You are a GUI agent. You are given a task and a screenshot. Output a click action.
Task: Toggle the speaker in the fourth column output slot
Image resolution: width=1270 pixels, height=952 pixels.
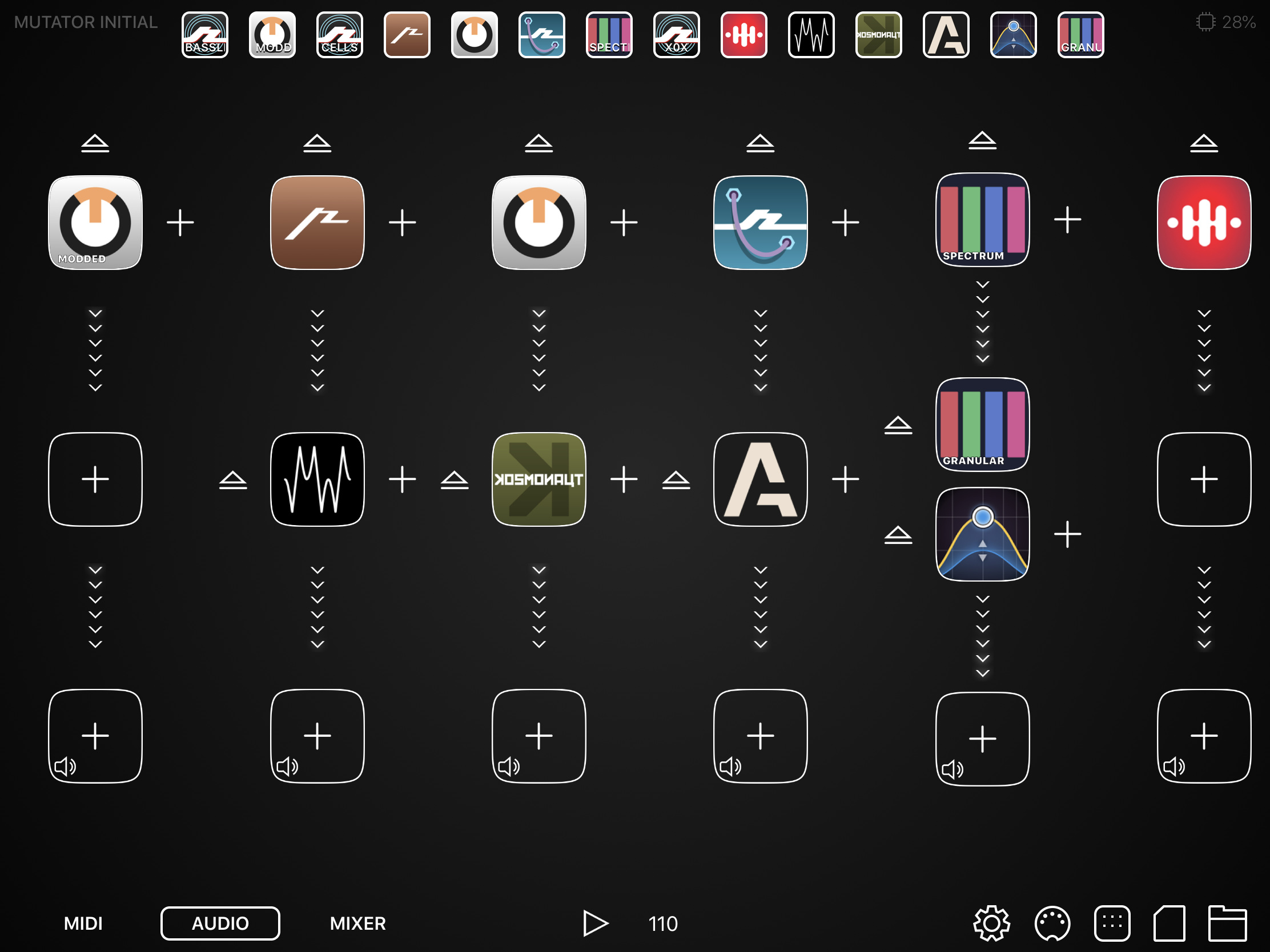click(x=730, y=766)
